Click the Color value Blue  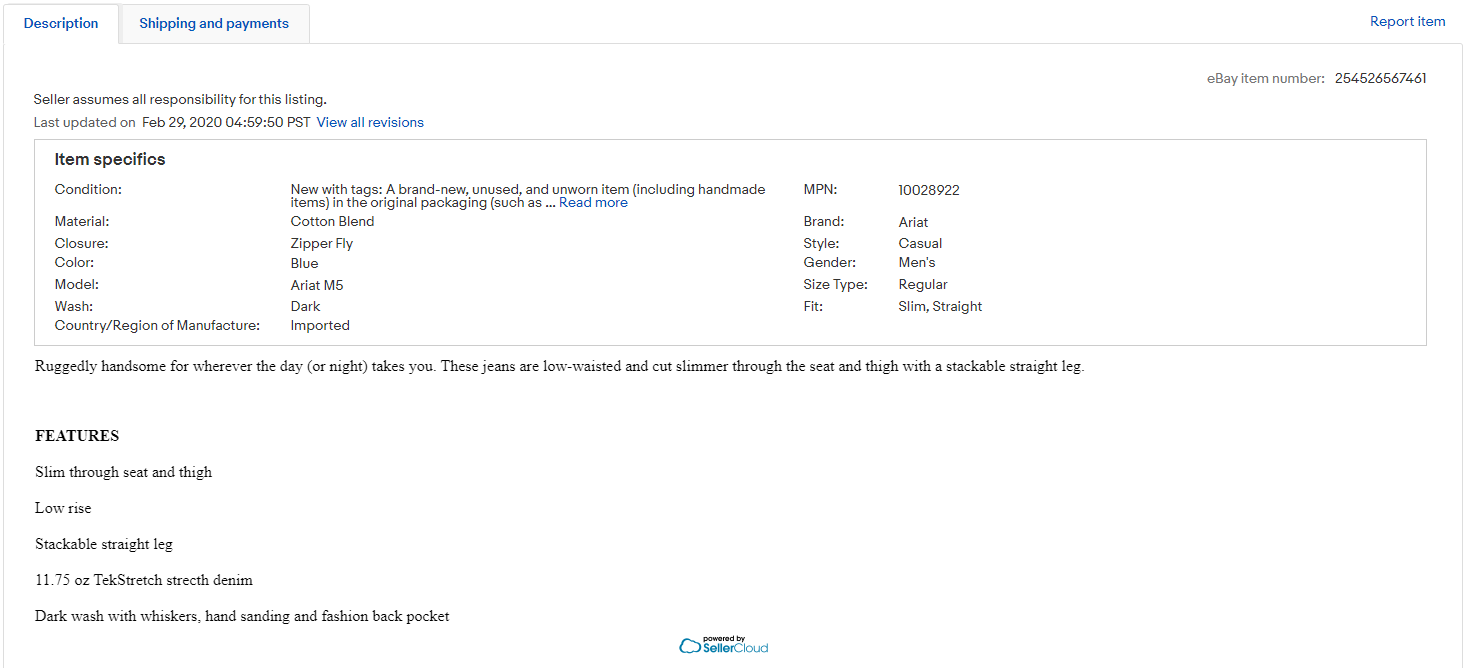(x=304, y=263)
